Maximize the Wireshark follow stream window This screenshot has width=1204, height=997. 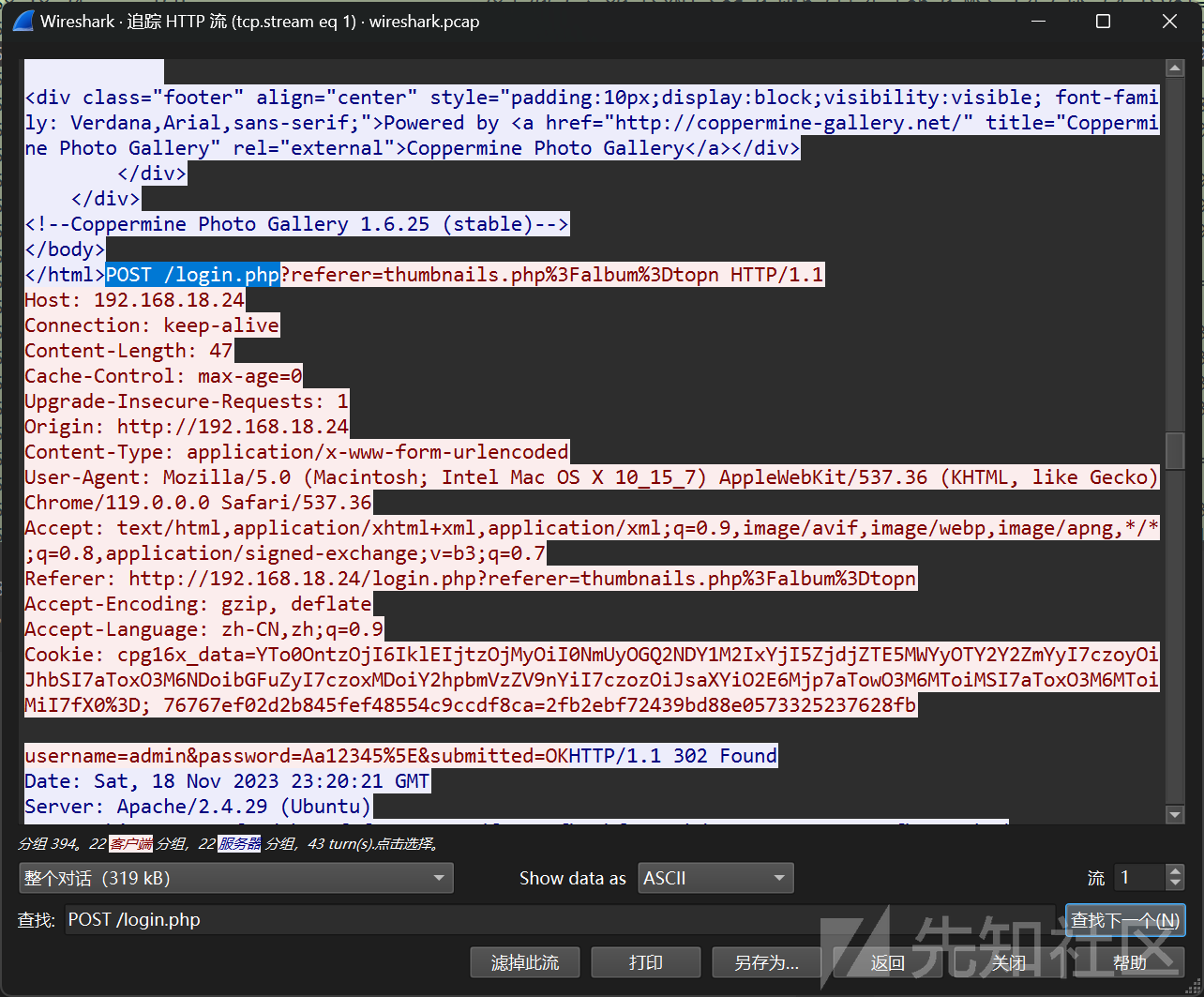coord(1103,22)
